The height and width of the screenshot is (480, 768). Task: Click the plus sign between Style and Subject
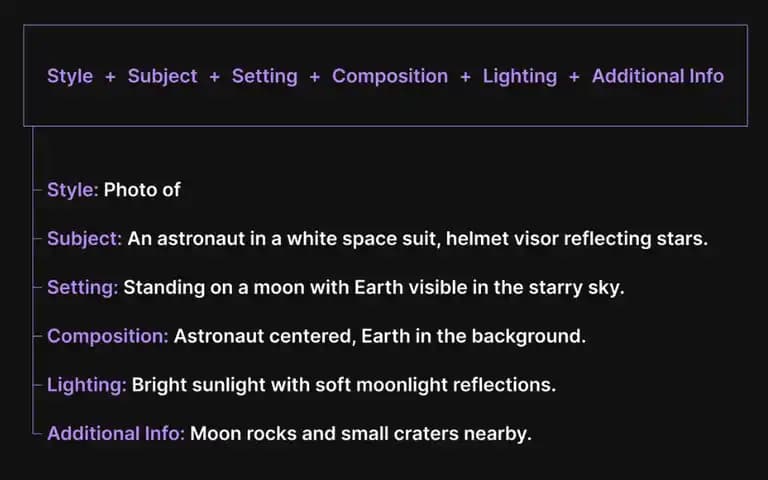[x=110, y=77]
